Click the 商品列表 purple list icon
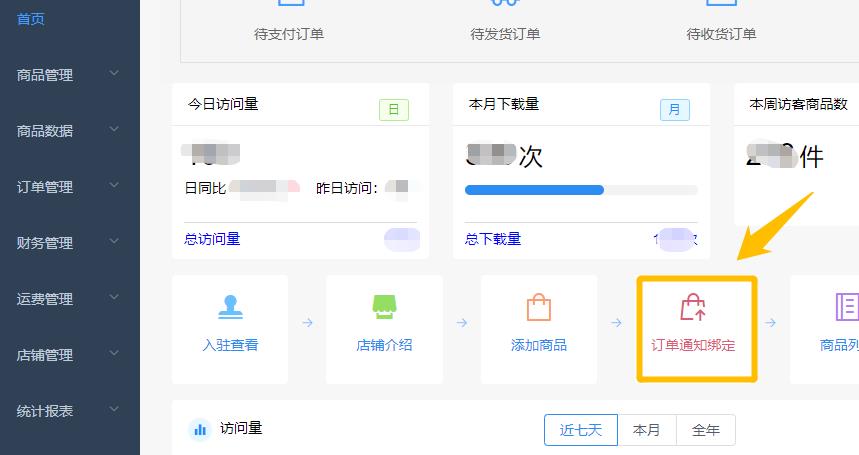This screenshot has width=859, height=455. 846,307
